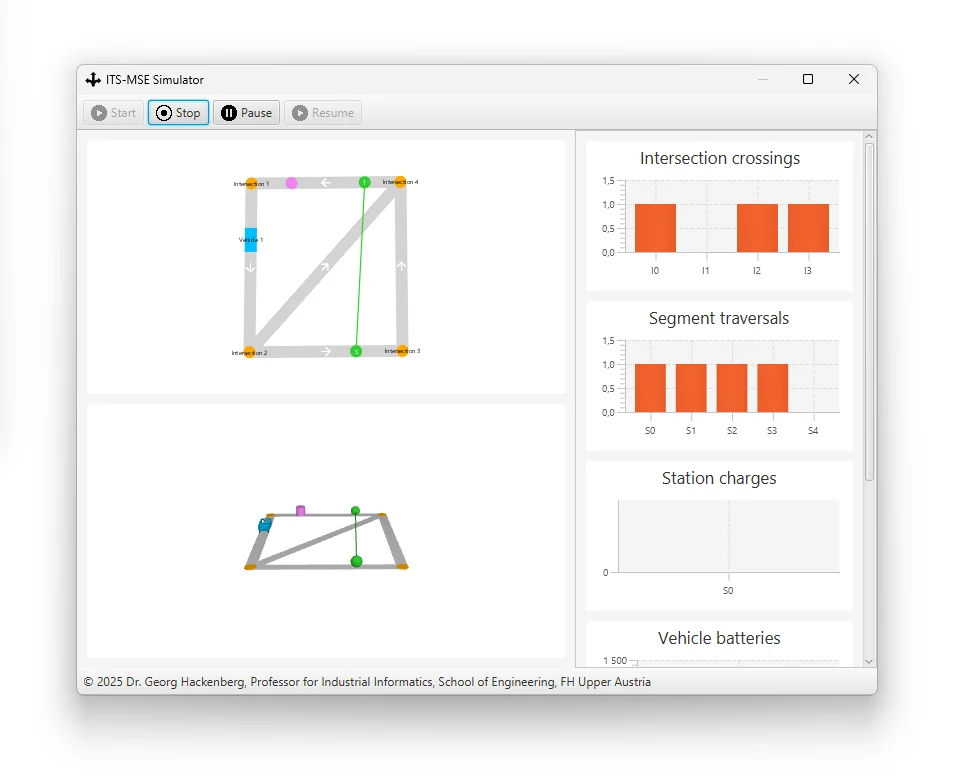This screenshot has width=970, height=782.
Task: Click the "Vehicle batteries" chart title
Action: point(719,638)
